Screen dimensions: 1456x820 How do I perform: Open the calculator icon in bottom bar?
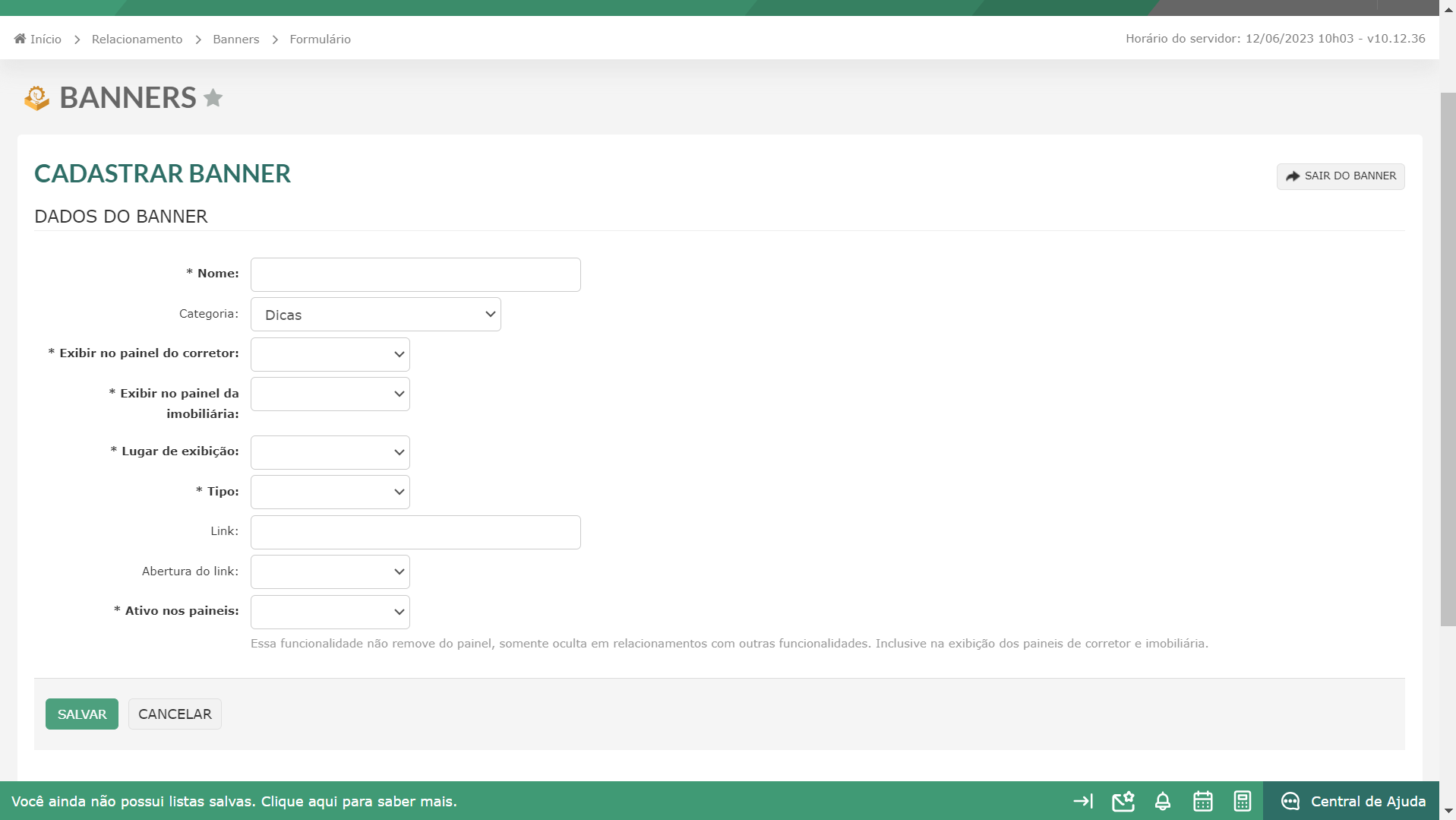tap(1243, 801)
